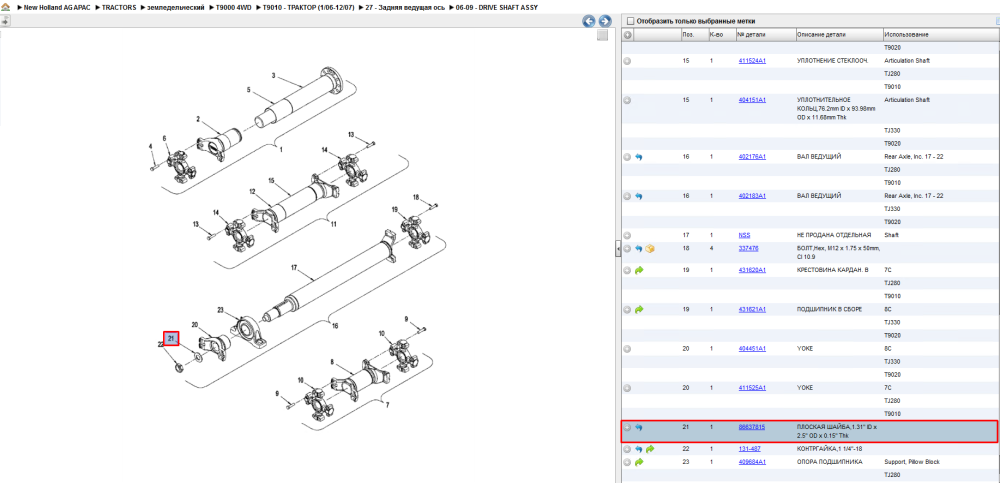Open part number link 131-487
This screenshot has height=483, width=1000.
pos(749,449)
